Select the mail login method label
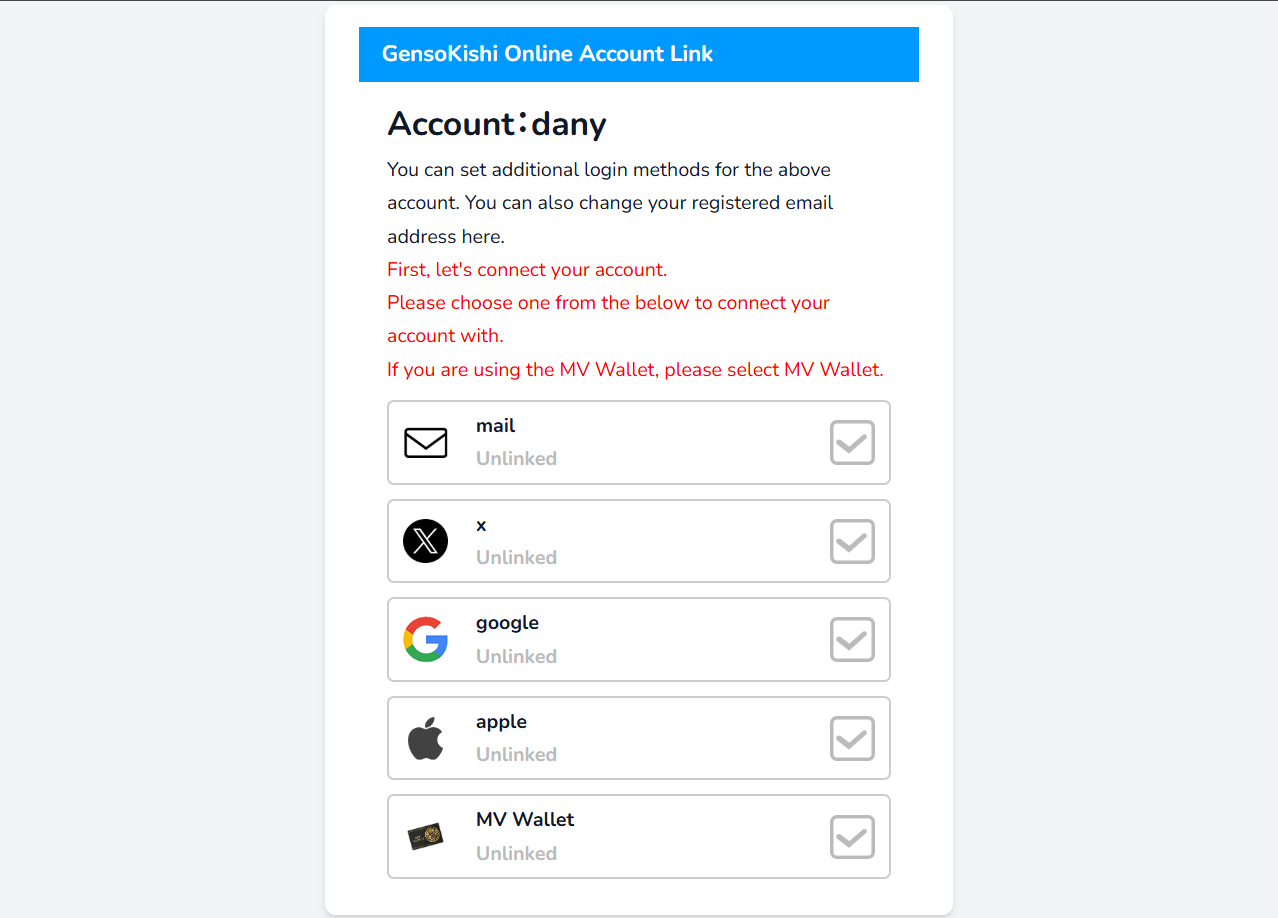This screenshot has height=918, width=1278. [495, 426]
